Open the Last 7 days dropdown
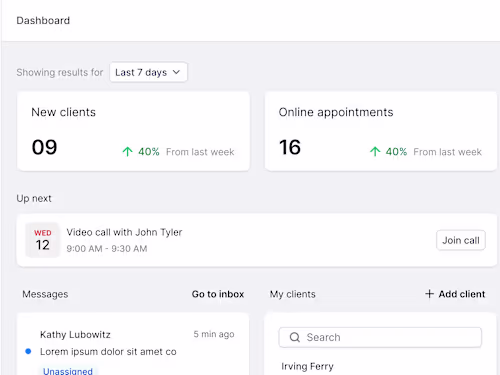500x375 pixels. point(148,72)
